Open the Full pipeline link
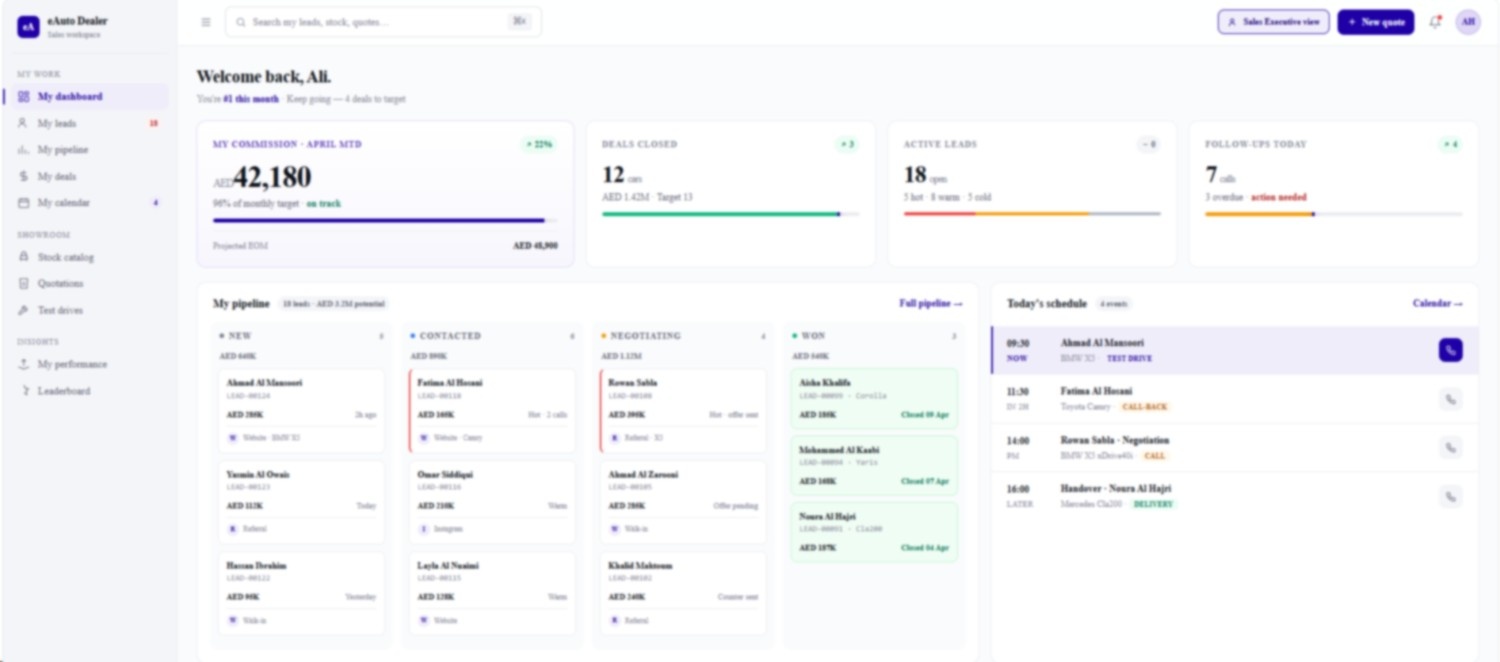The height and width of the screenshot is (662, 1500). (x=931, y=303)
